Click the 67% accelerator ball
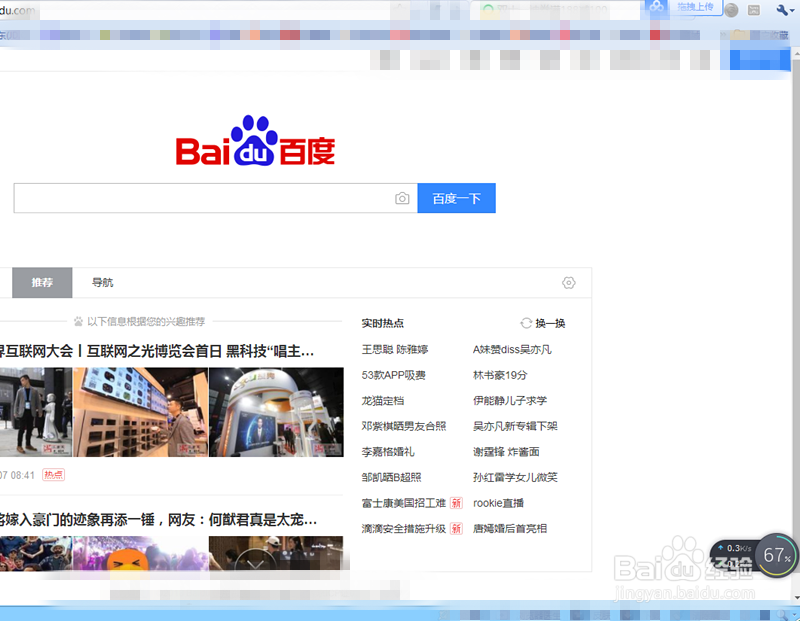Viewport: 800px width, 621px height. click(x=777, y=555)
